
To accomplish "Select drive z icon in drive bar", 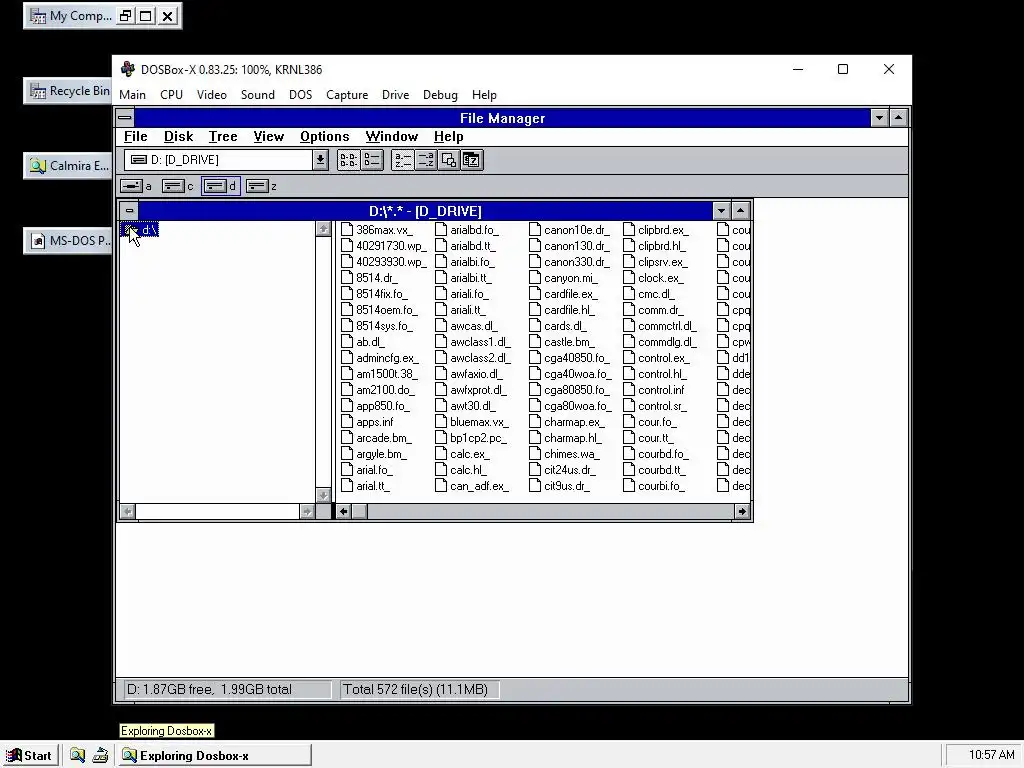I will [261, 186].
